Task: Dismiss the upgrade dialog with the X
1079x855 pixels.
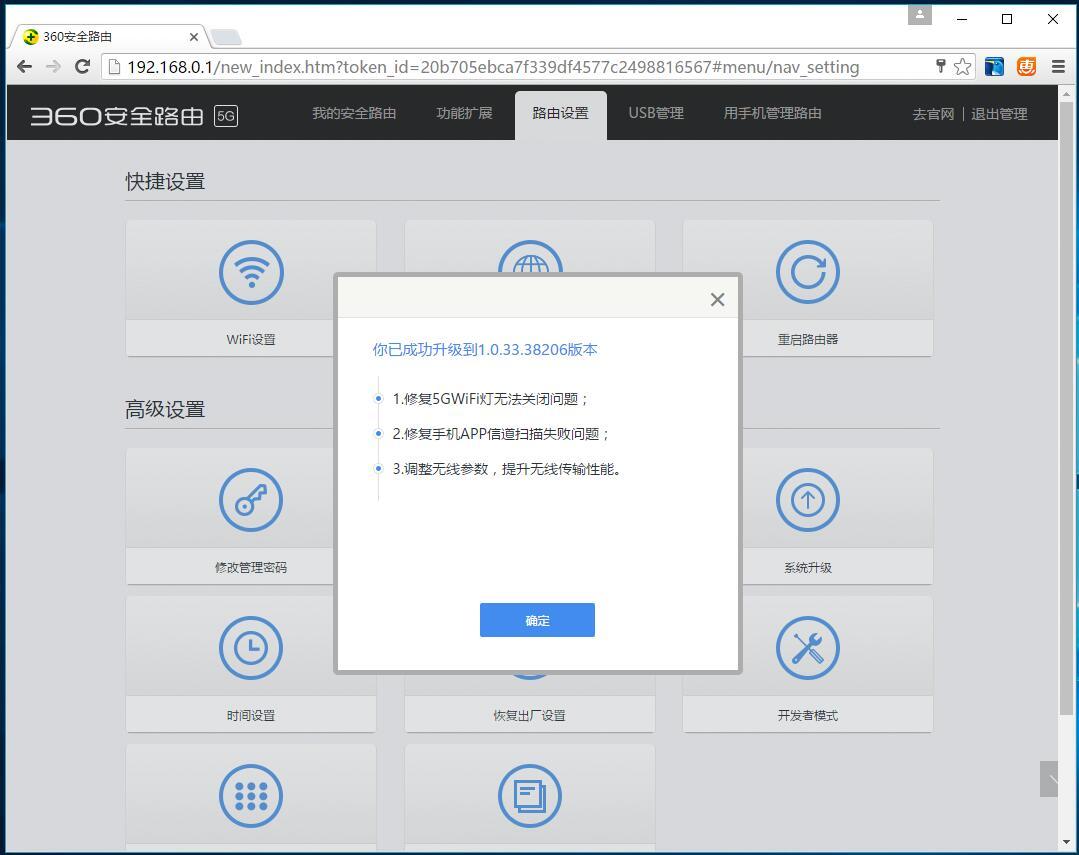Action: pyautogui.click(x=717, y=299)
